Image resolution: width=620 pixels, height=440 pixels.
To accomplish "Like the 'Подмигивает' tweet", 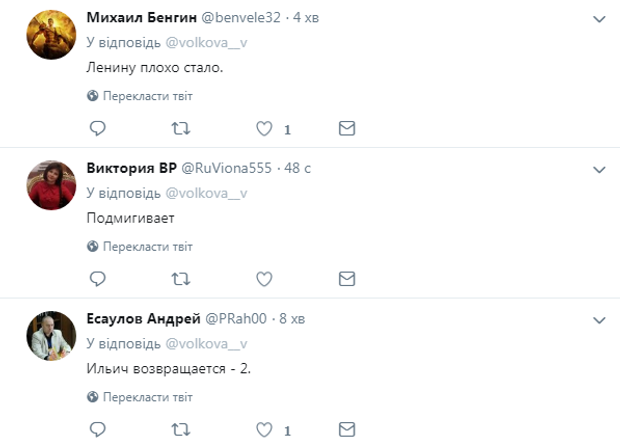I will [265, 279].
